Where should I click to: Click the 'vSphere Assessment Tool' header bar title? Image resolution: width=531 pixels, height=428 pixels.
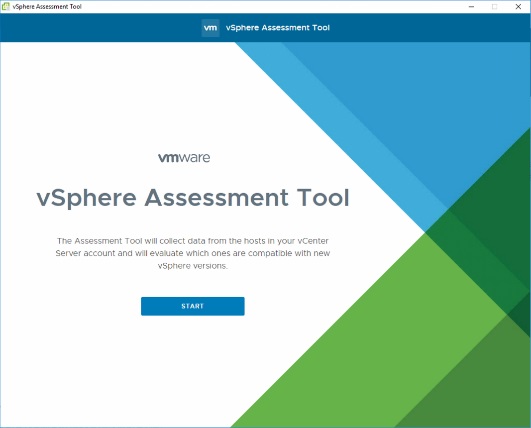pyautogui.click(x=278, y=28)
